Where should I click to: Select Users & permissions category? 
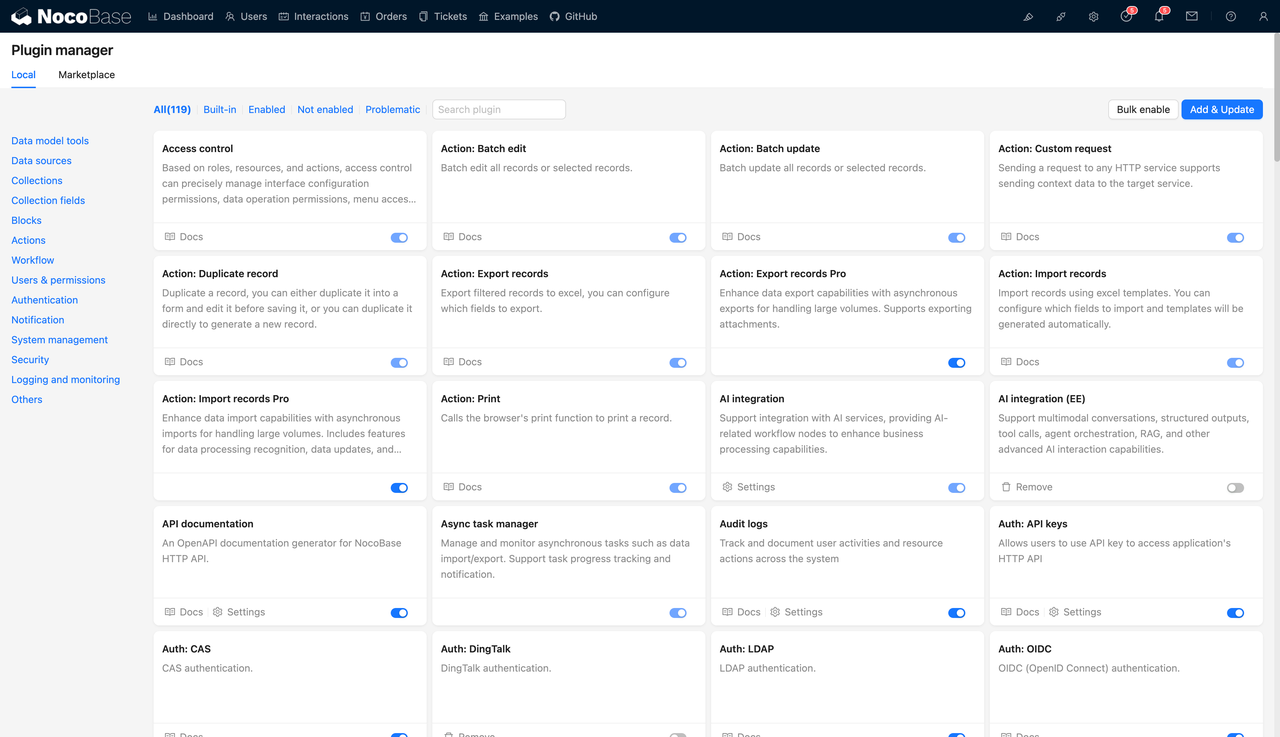(x=58, y=280)
